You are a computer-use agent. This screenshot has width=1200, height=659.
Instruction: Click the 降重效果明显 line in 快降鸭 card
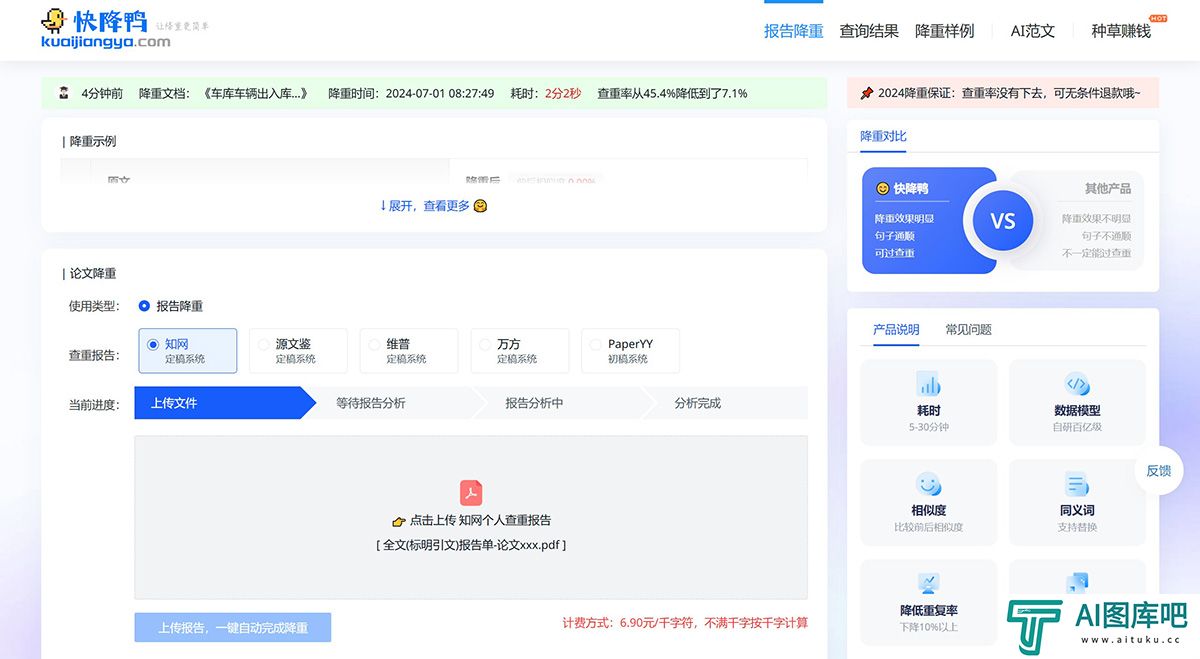(x=904, y=218)
